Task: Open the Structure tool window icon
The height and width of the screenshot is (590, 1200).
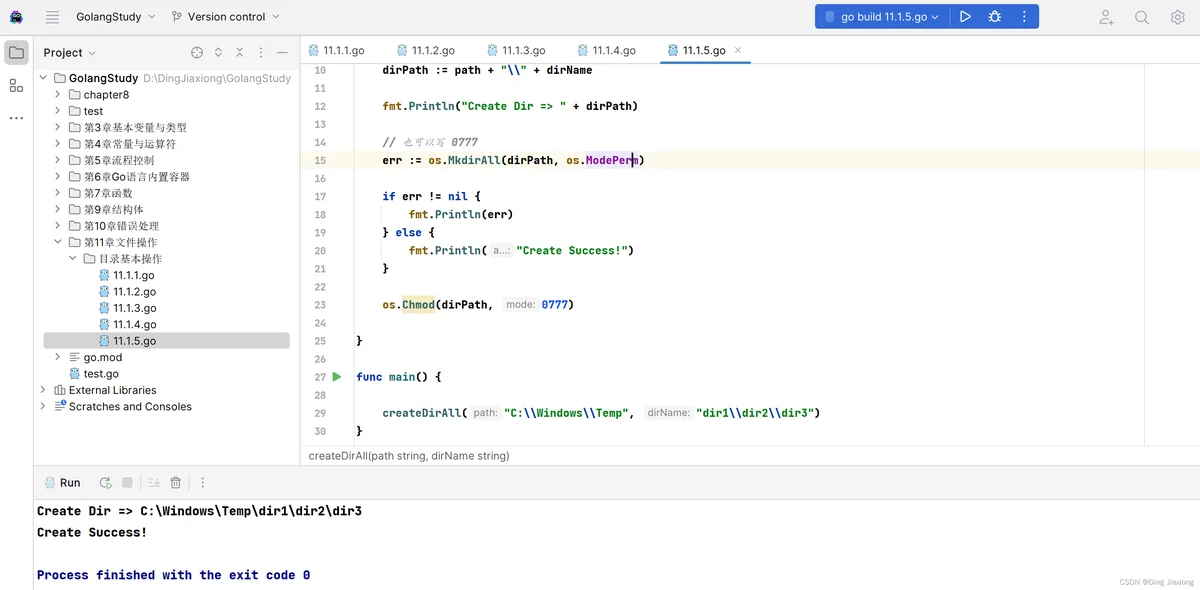Action: pyautogui.click(x=16, y=86)
